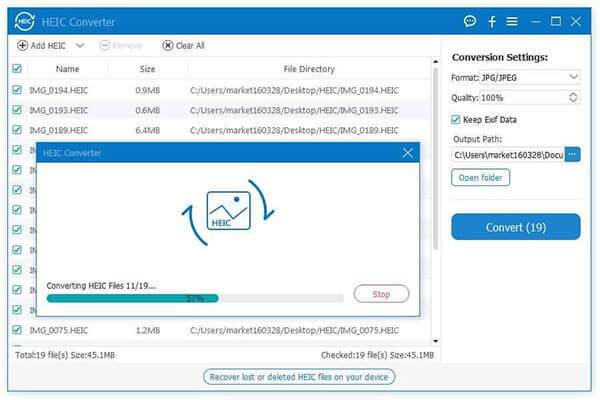The image size is (600, 400).
Task: Close the main HEIC Converter window
Action: (x=576, y=21)
